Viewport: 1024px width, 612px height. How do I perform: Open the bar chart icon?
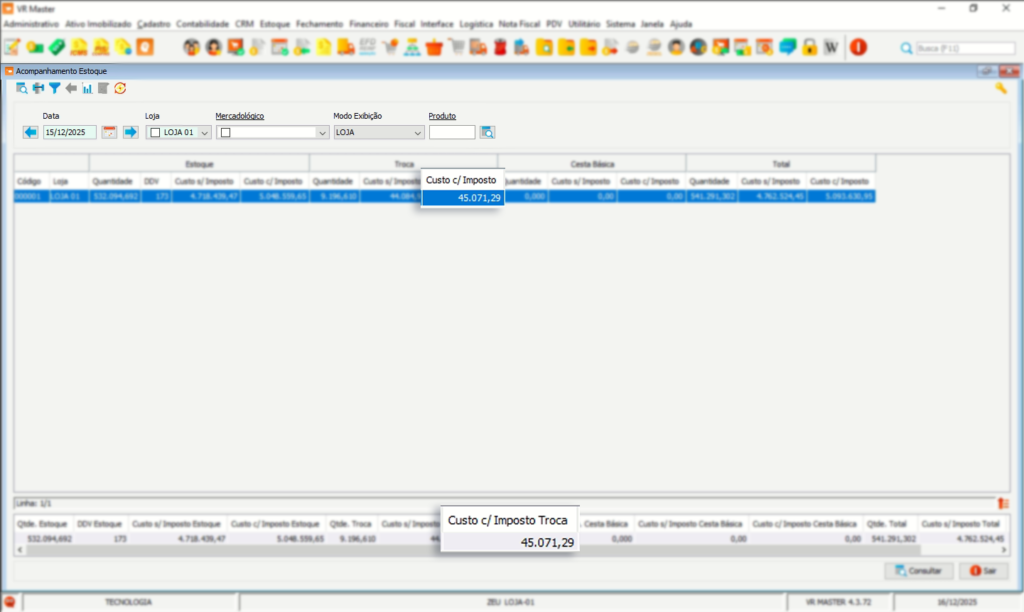(87, 88)
